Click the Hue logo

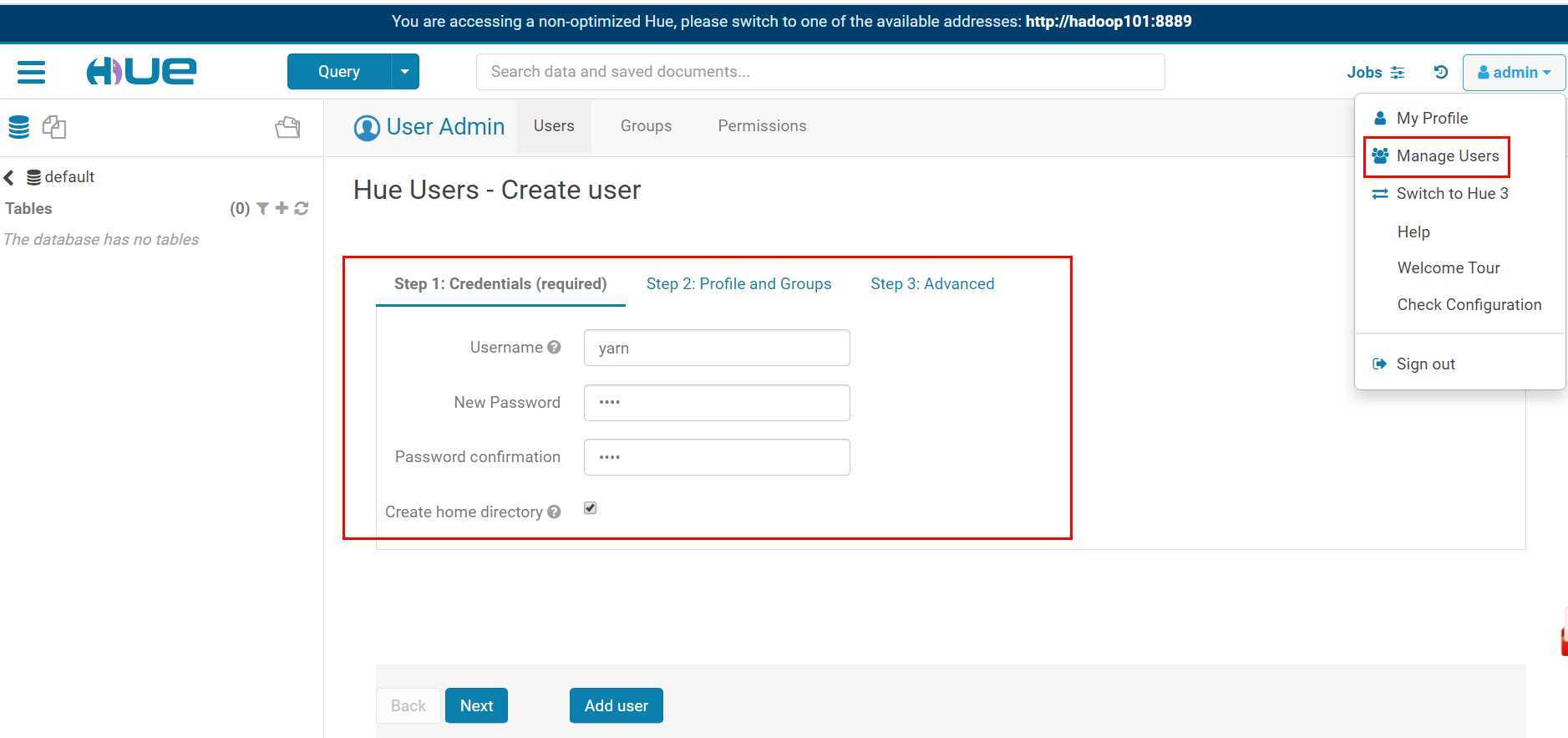pyautogui.click(x=141, y=71)
